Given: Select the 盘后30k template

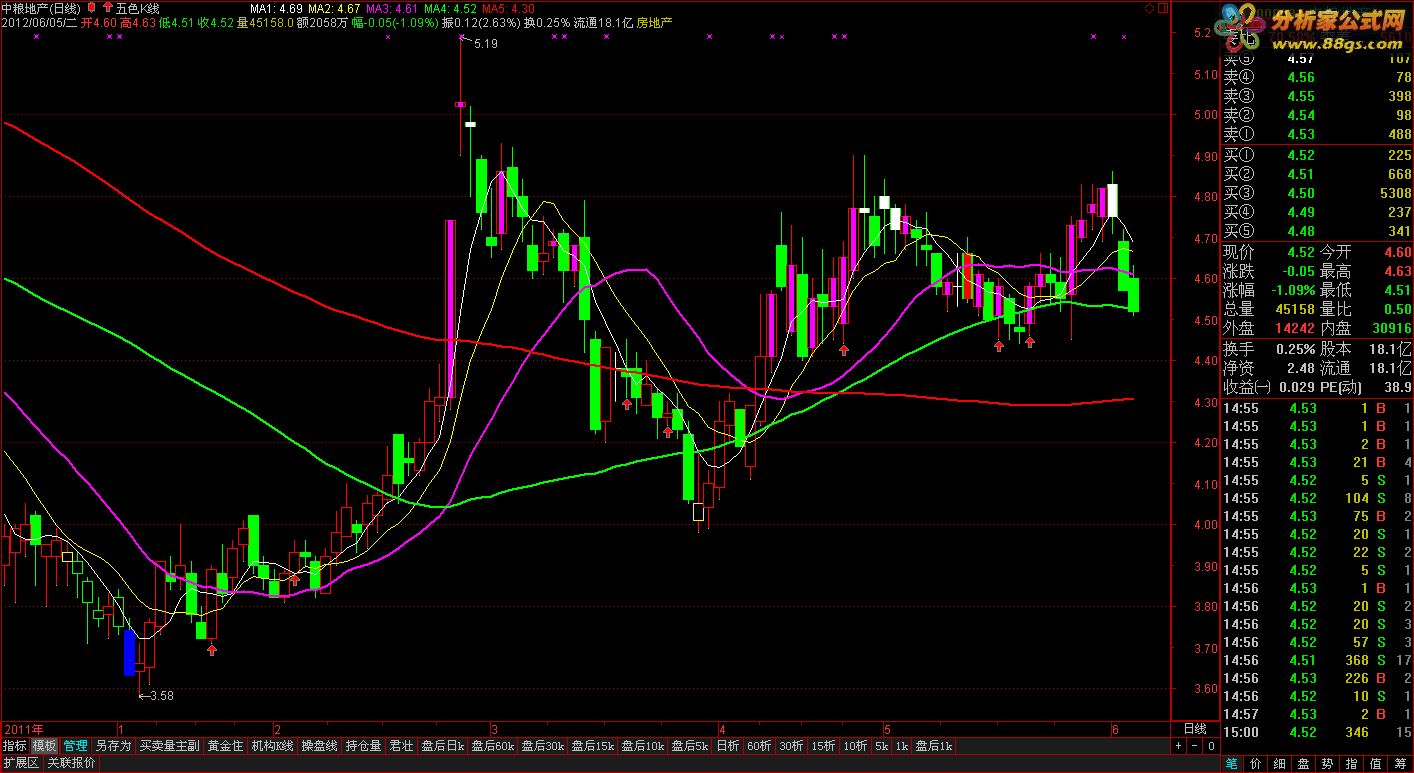Looking at the screenshot, I should coord(543,746).
